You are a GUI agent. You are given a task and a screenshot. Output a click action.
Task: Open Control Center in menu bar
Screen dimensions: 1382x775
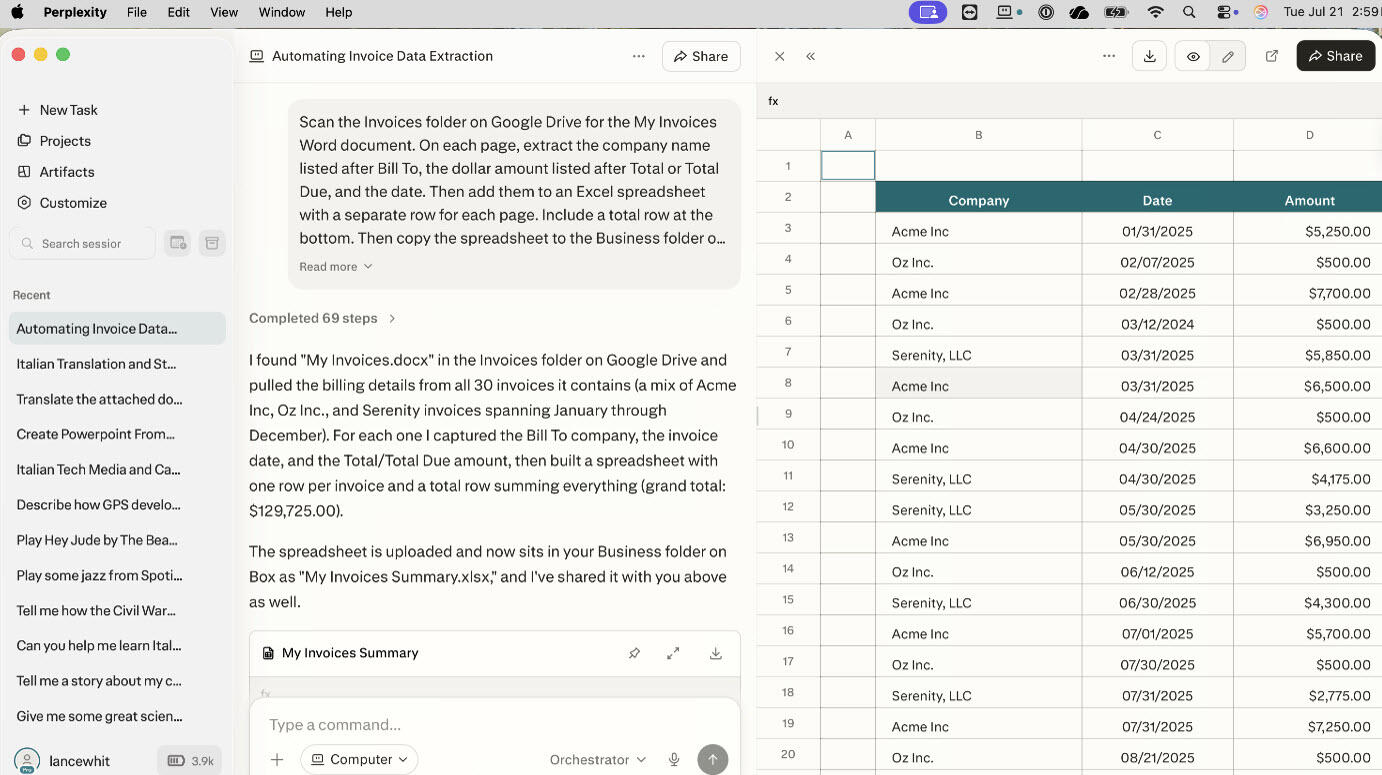pos(1224,12)
